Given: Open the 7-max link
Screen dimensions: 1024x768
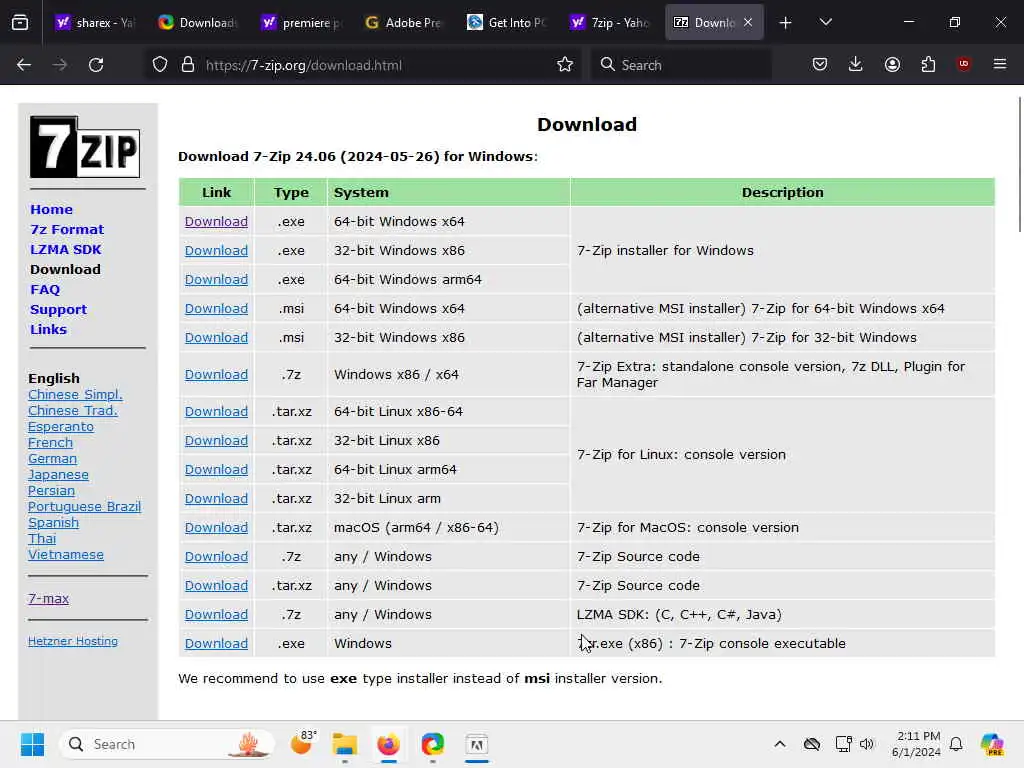Looking at the screenshot, I should [x=48, y=598].
